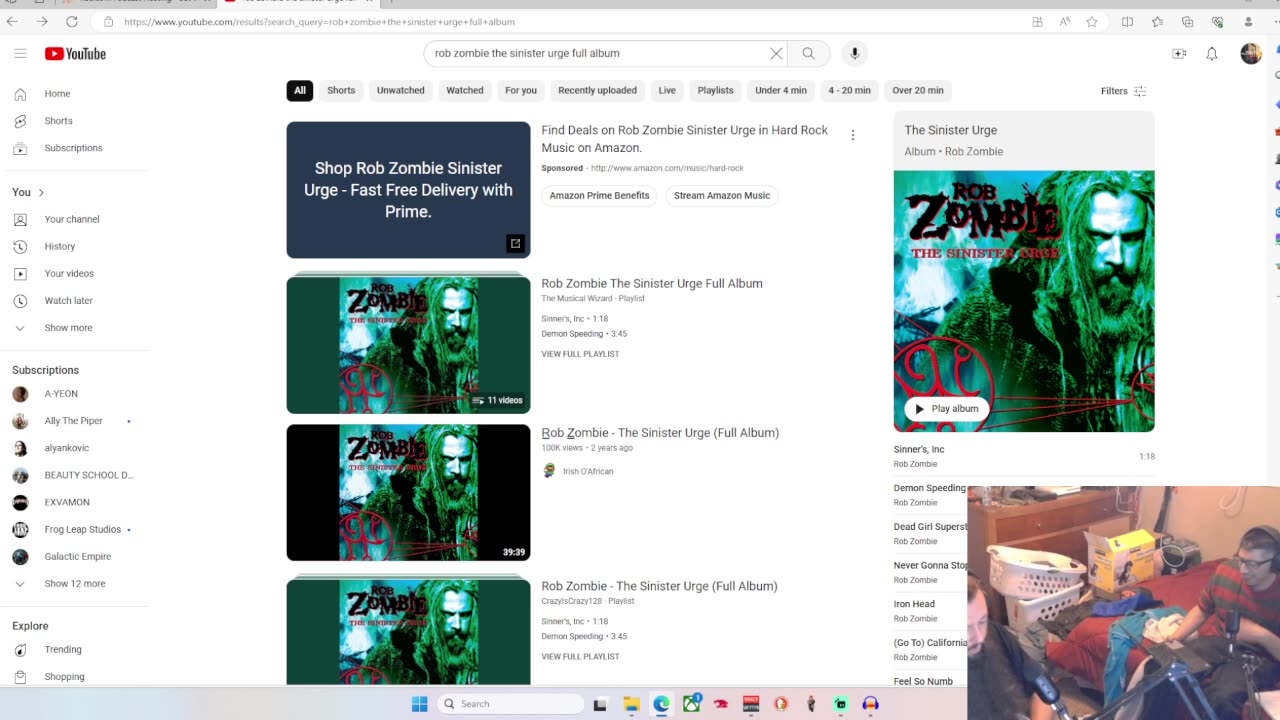1280x720 pixels.
Task: Start voice search with the microphone
Action: point(854,53)
